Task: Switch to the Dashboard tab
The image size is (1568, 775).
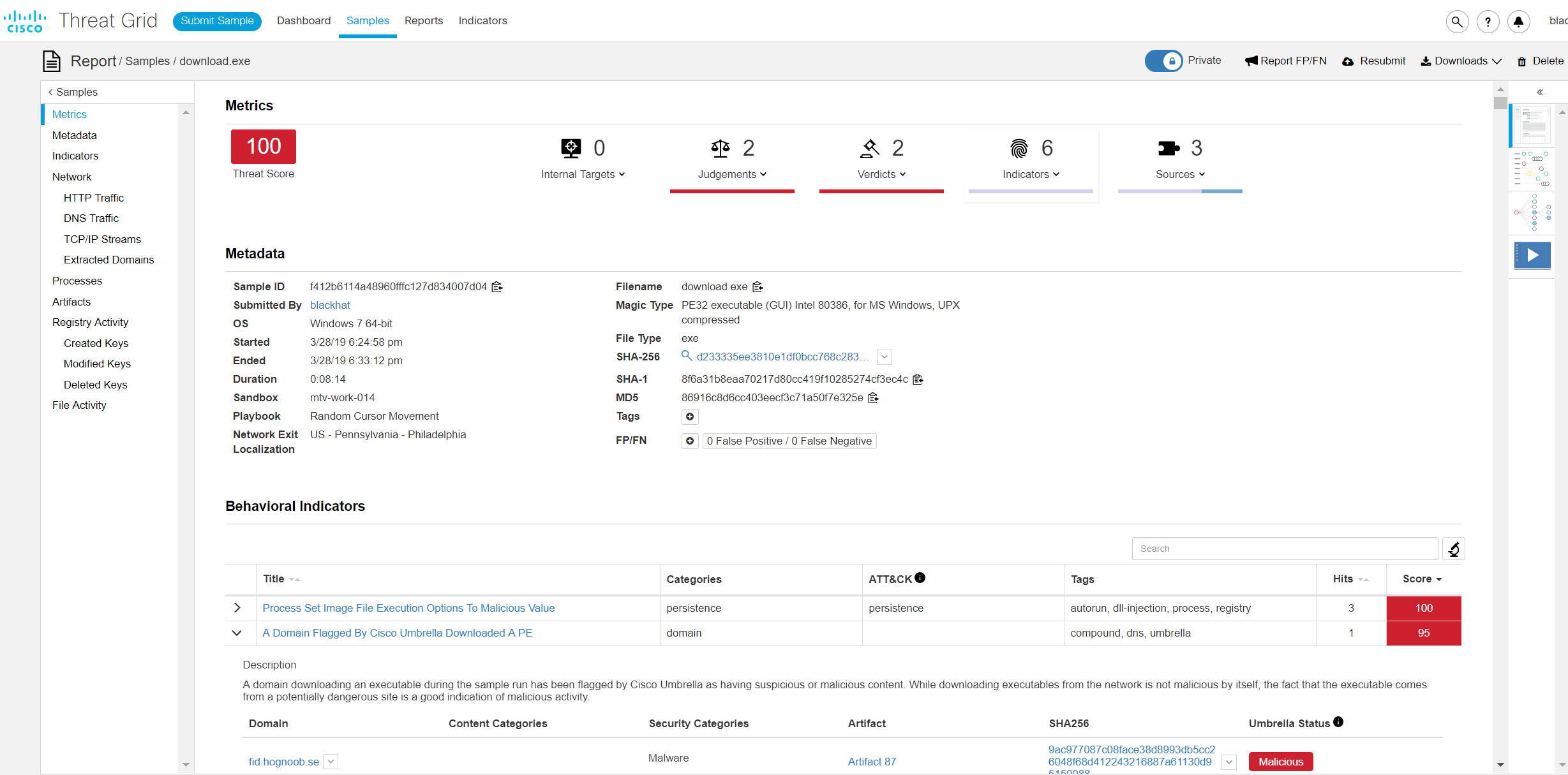Action: point(304,20)
